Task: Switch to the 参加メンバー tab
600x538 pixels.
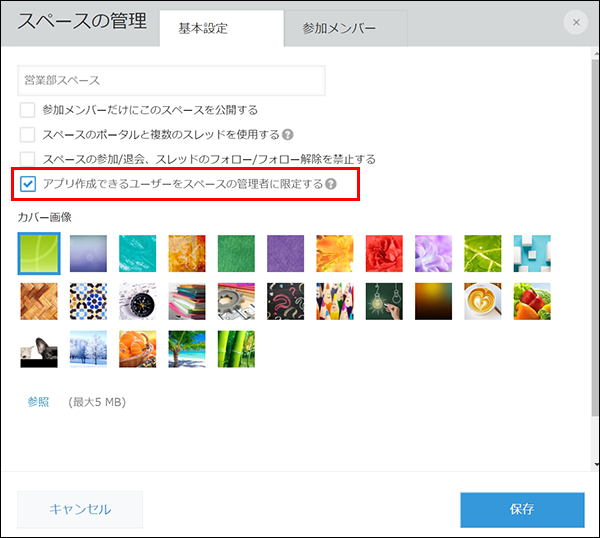Action: (346, 28)
